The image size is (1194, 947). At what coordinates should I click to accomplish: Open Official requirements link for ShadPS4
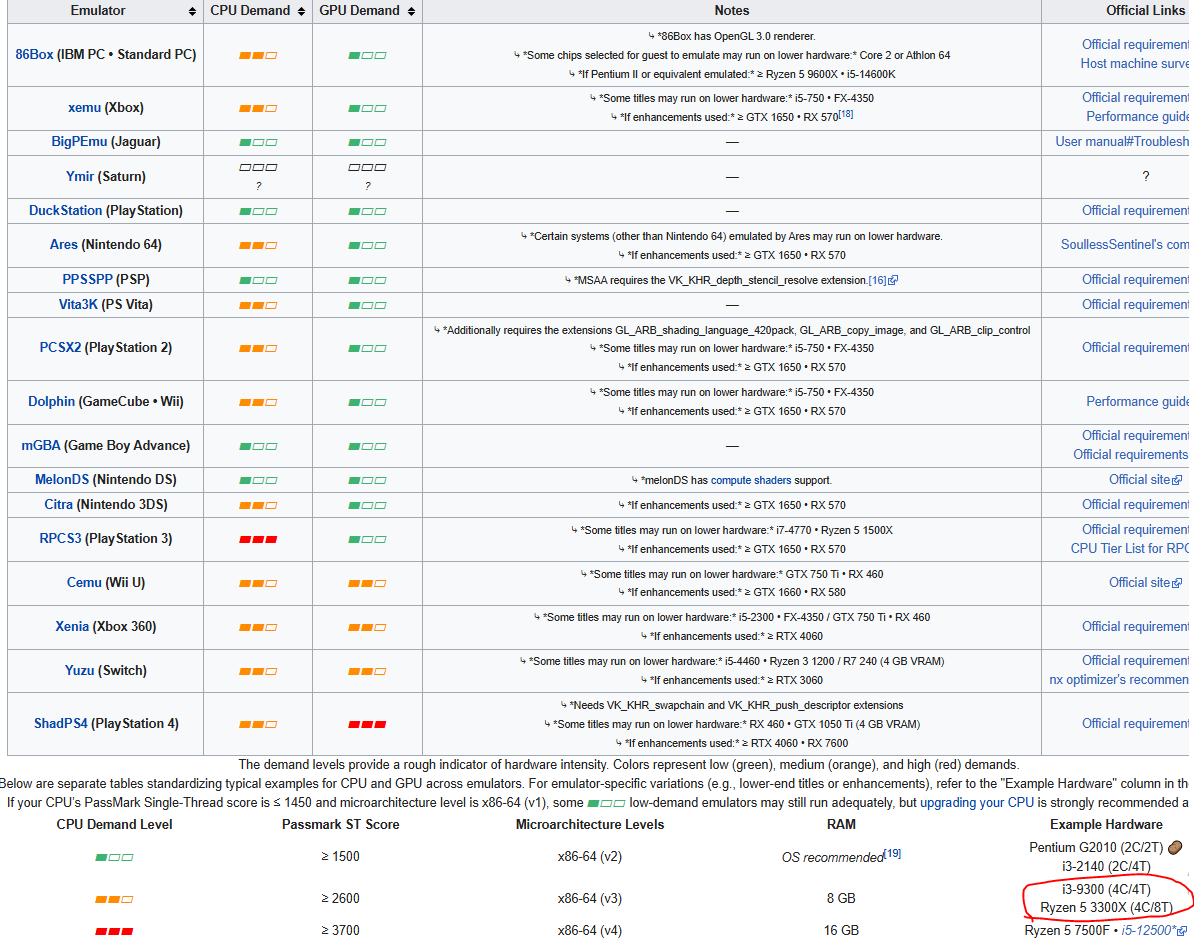coord(1135,724)
